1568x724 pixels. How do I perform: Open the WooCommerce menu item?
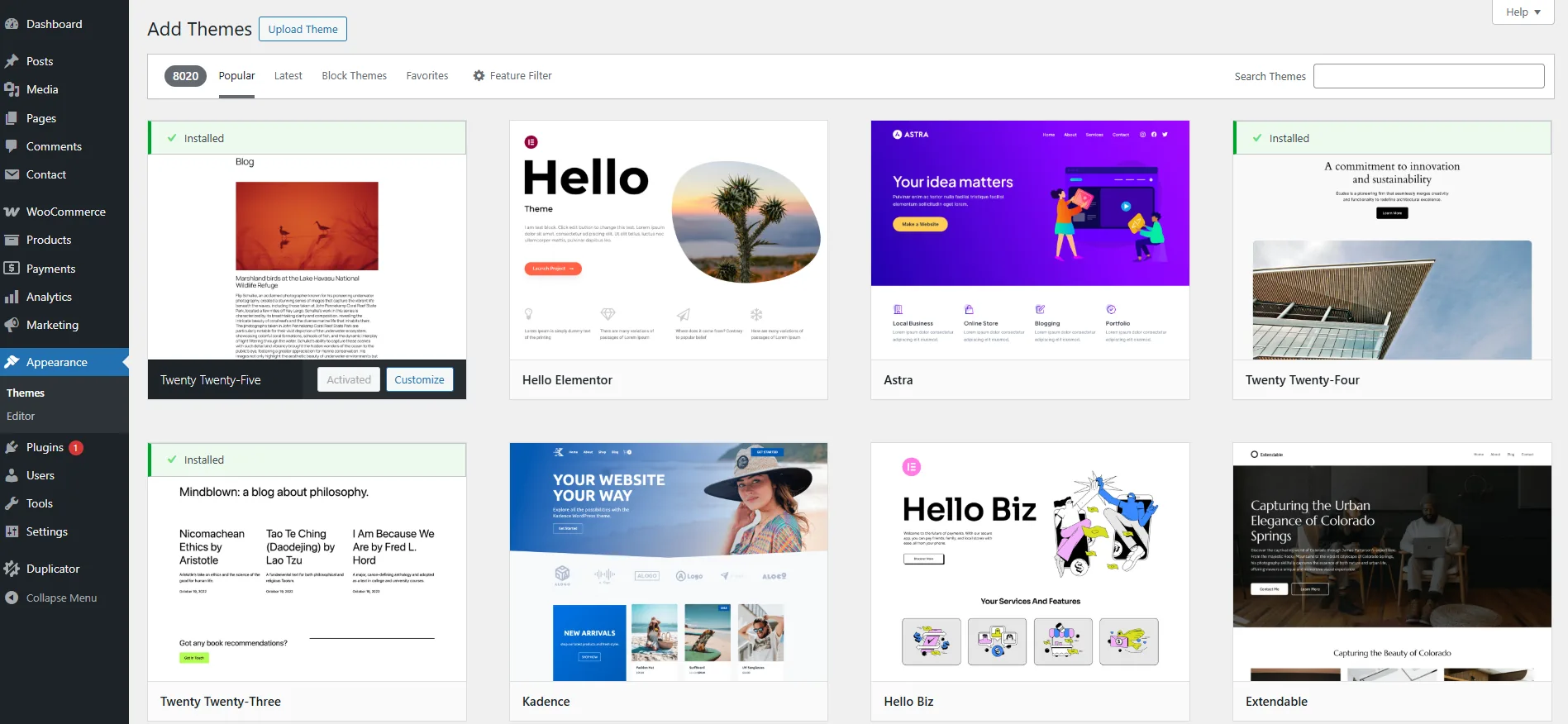(64, 212)
